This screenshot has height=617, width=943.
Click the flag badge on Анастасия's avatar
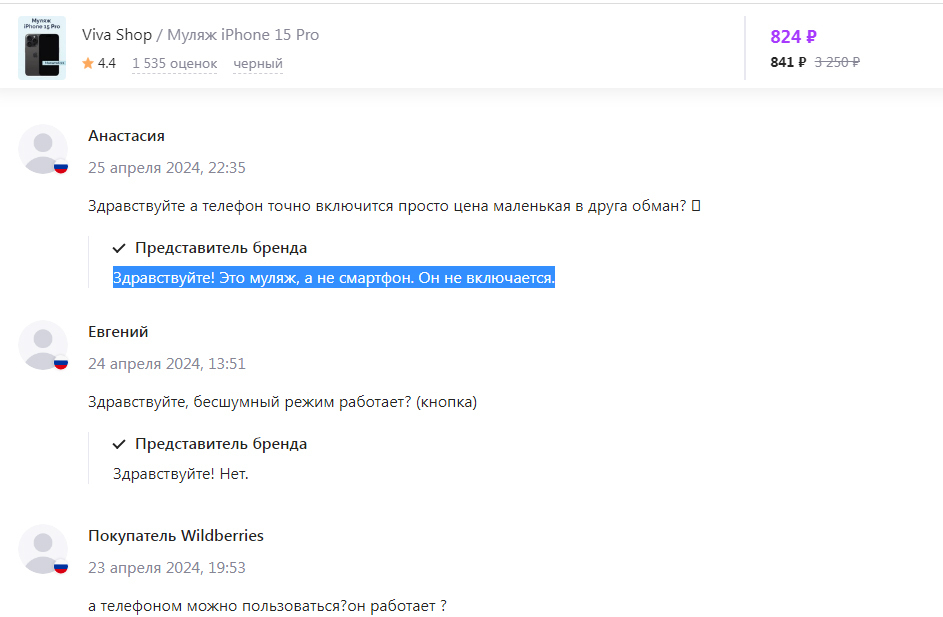tap(61, 167)
